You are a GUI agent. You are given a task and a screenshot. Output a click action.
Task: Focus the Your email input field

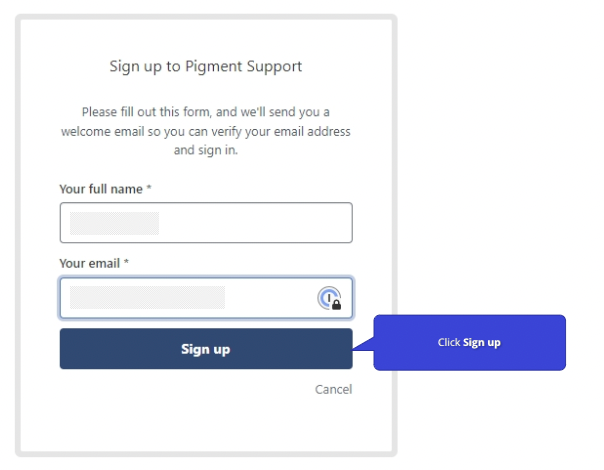click(206, 298)
